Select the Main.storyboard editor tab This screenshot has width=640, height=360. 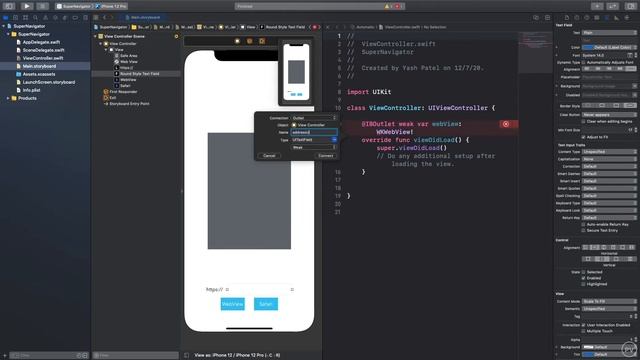coord(143,18)
